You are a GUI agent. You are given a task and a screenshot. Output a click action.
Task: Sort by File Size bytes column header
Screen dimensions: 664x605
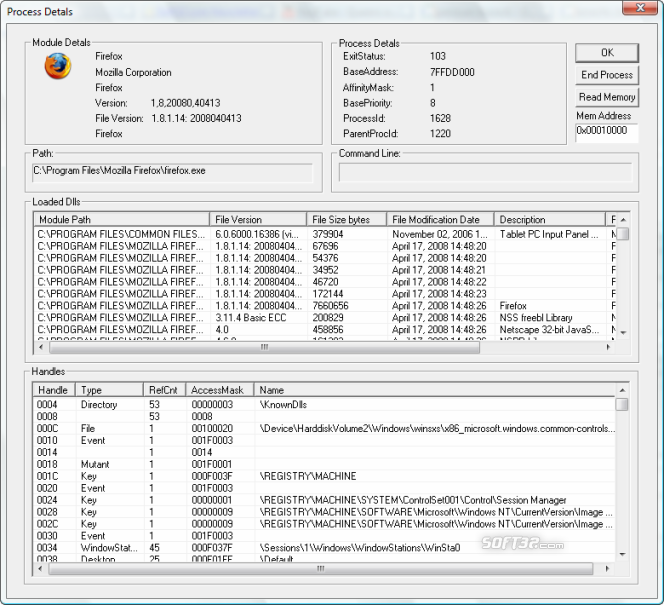pyautogui.click(x=346, y=219)
